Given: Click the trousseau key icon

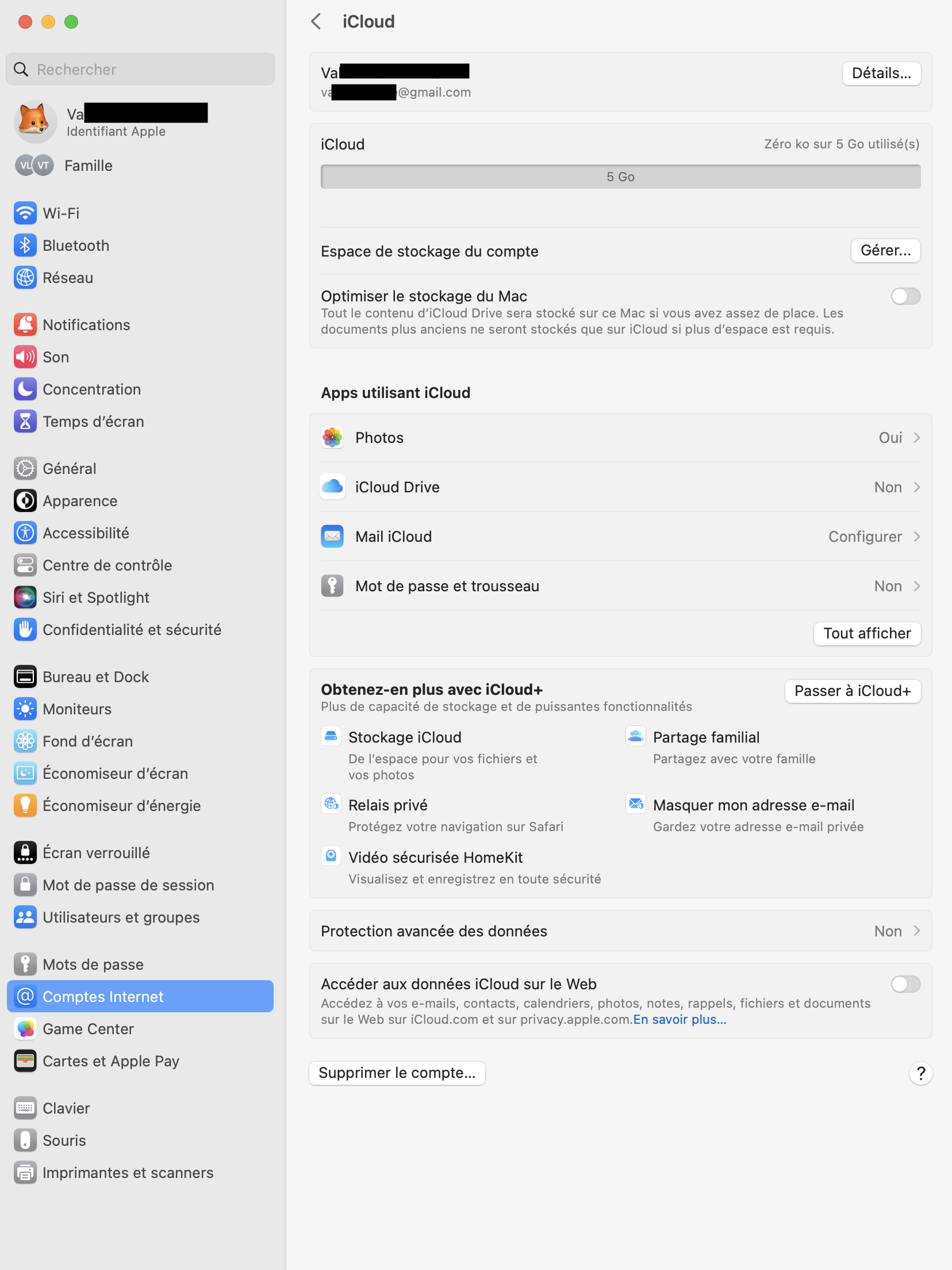Looking at the screenshot, I should (332, 586).
